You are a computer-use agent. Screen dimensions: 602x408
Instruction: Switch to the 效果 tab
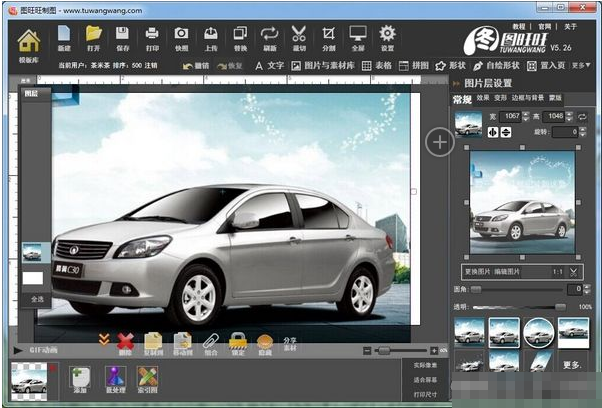[483, 98]
